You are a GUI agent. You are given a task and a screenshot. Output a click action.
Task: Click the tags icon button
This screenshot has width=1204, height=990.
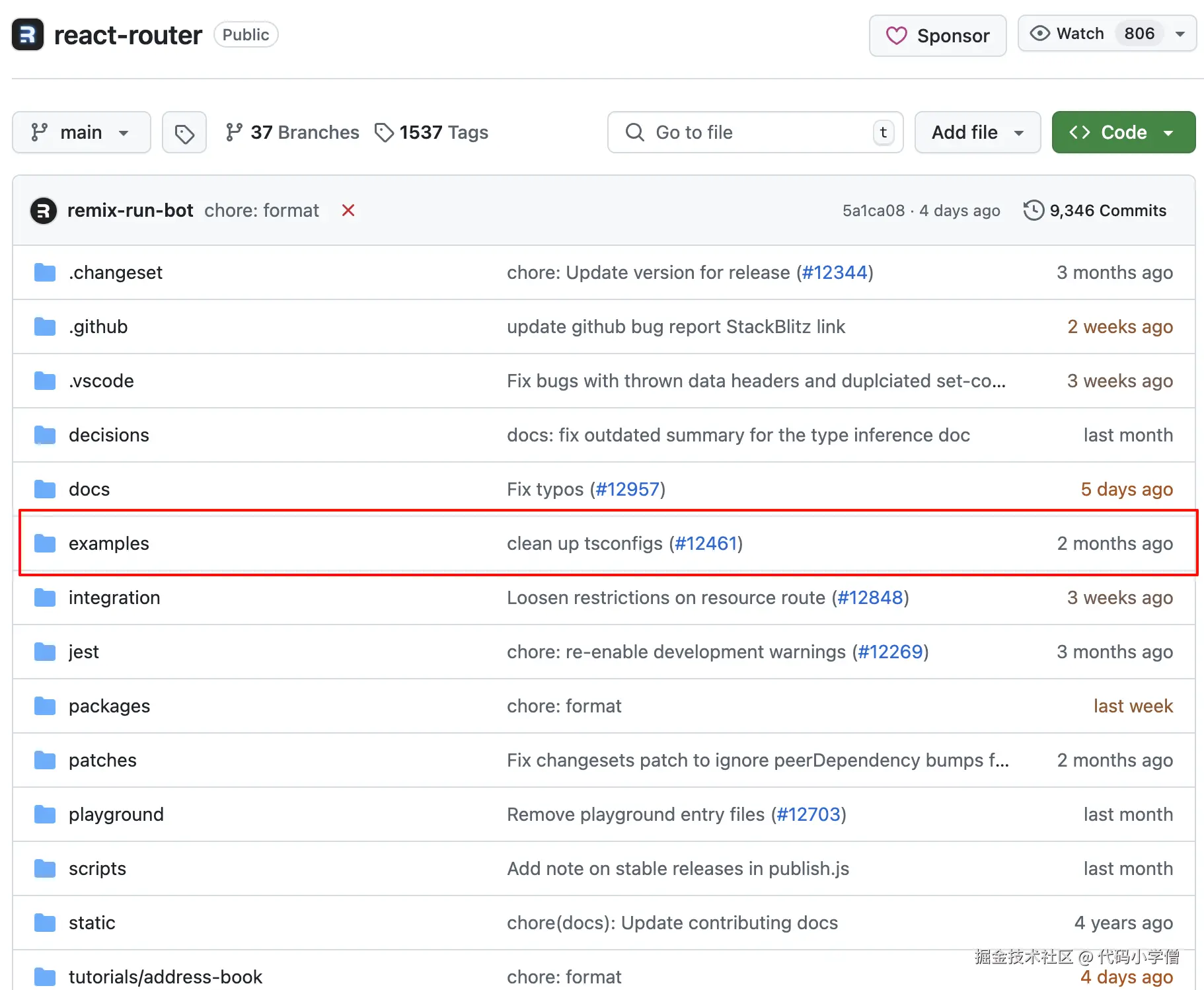[184, 133]
